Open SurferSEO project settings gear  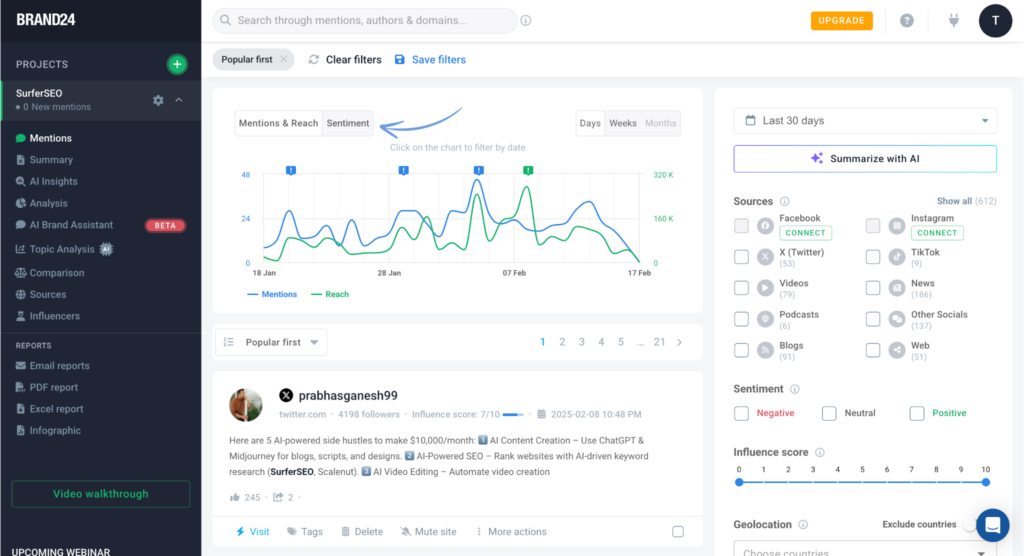pyautogui.click(x=158, y=100)
